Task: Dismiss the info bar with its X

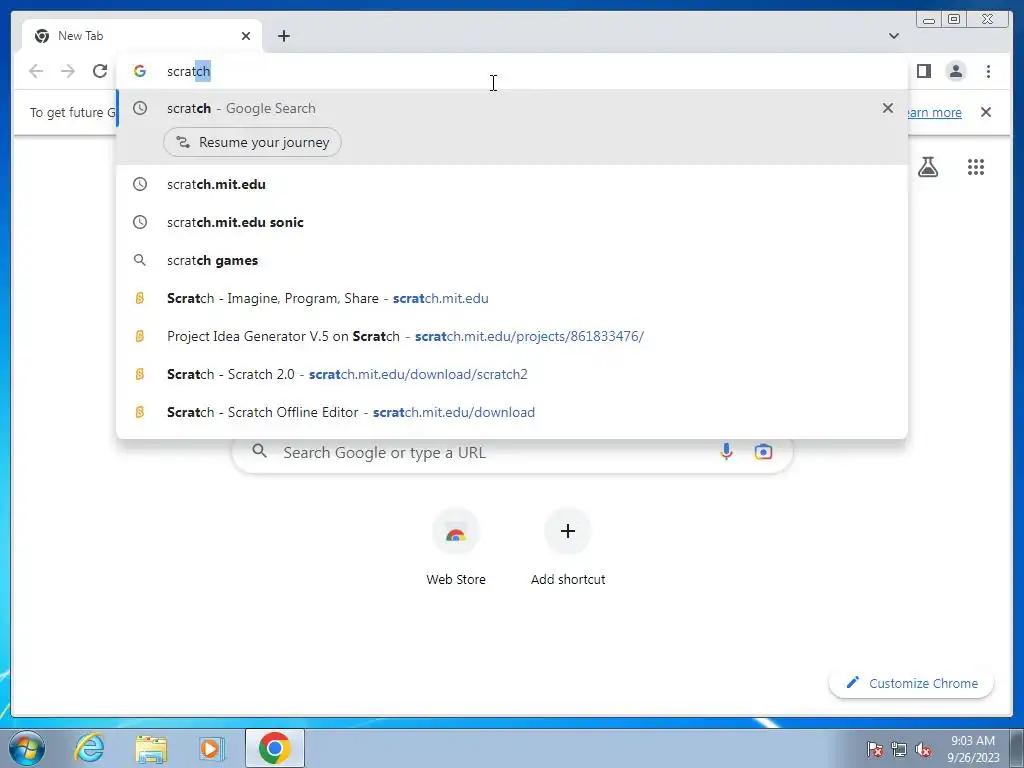Action: (x=986, y=112)
